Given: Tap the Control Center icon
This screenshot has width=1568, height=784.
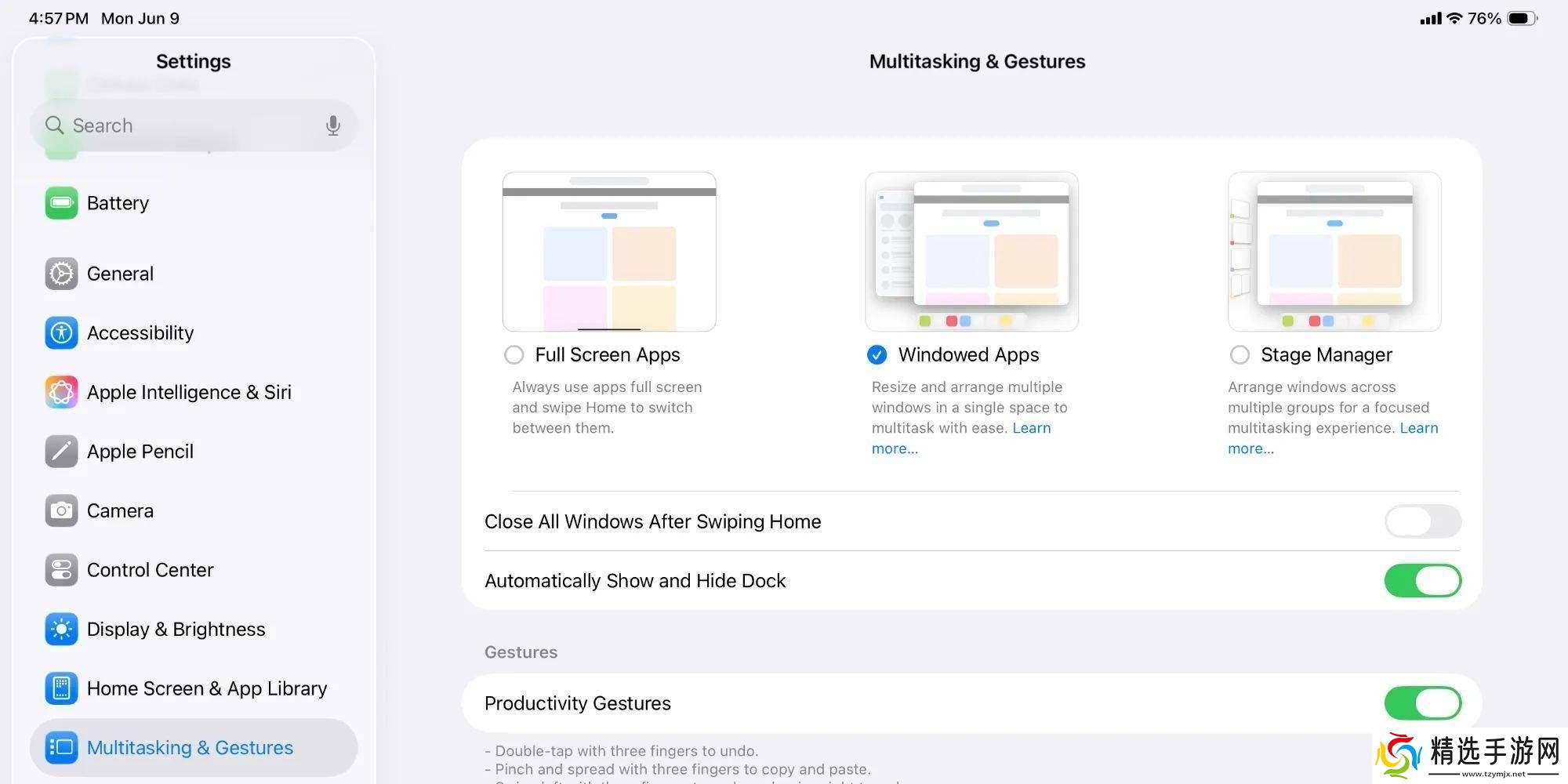Looking at the screenshot, I should (61, 570).
